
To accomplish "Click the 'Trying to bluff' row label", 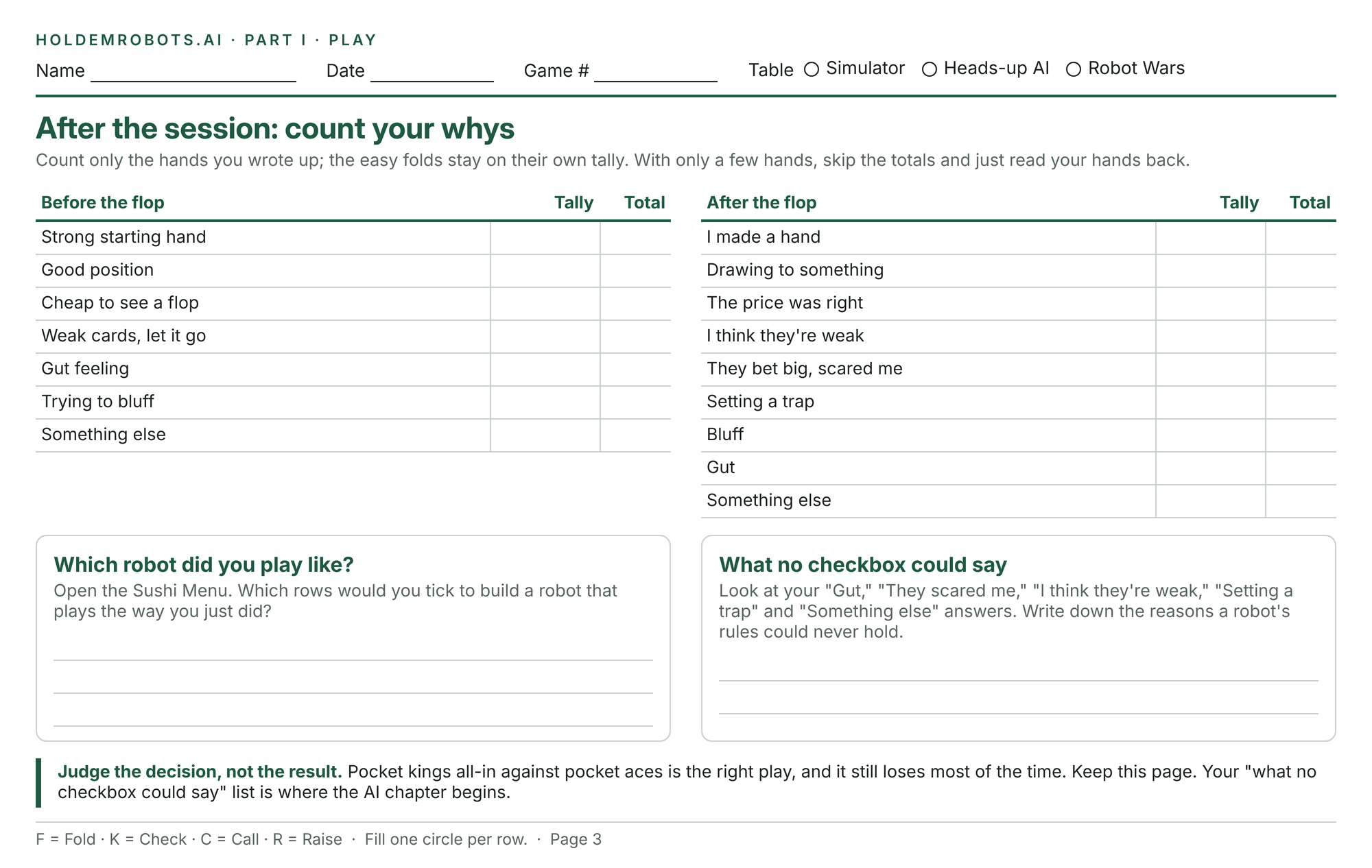I will (x=97, y=402).
